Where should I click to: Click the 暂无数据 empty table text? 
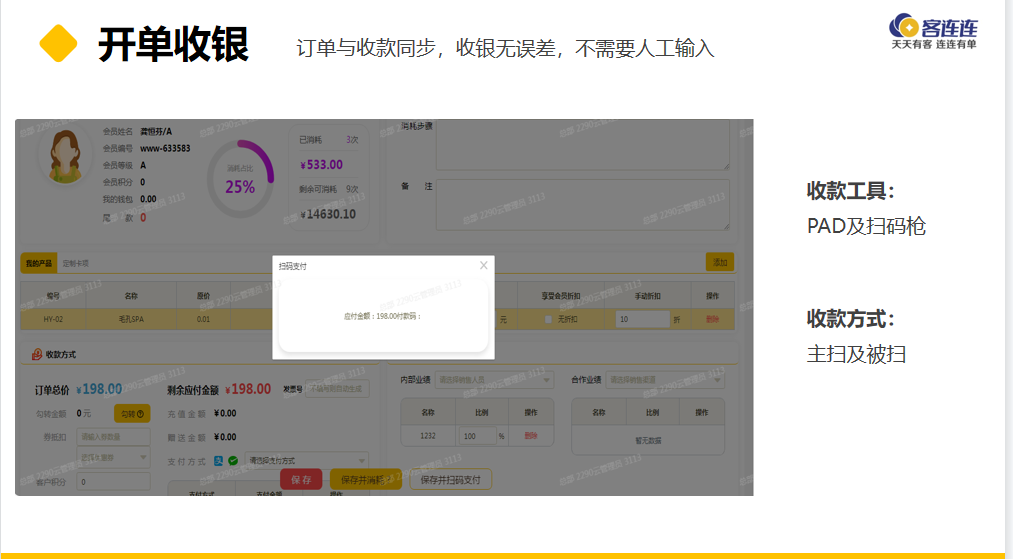(648, 441)
